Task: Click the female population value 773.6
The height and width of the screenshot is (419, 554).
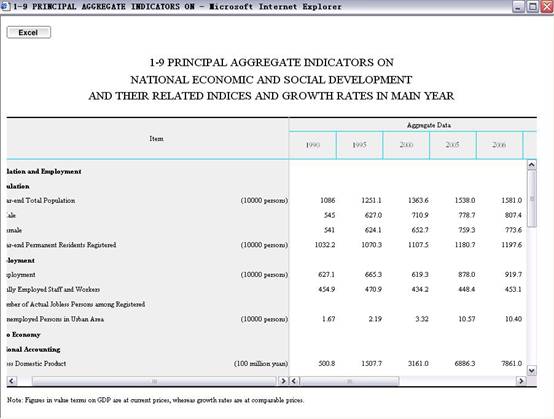Action: coord(513,230)
